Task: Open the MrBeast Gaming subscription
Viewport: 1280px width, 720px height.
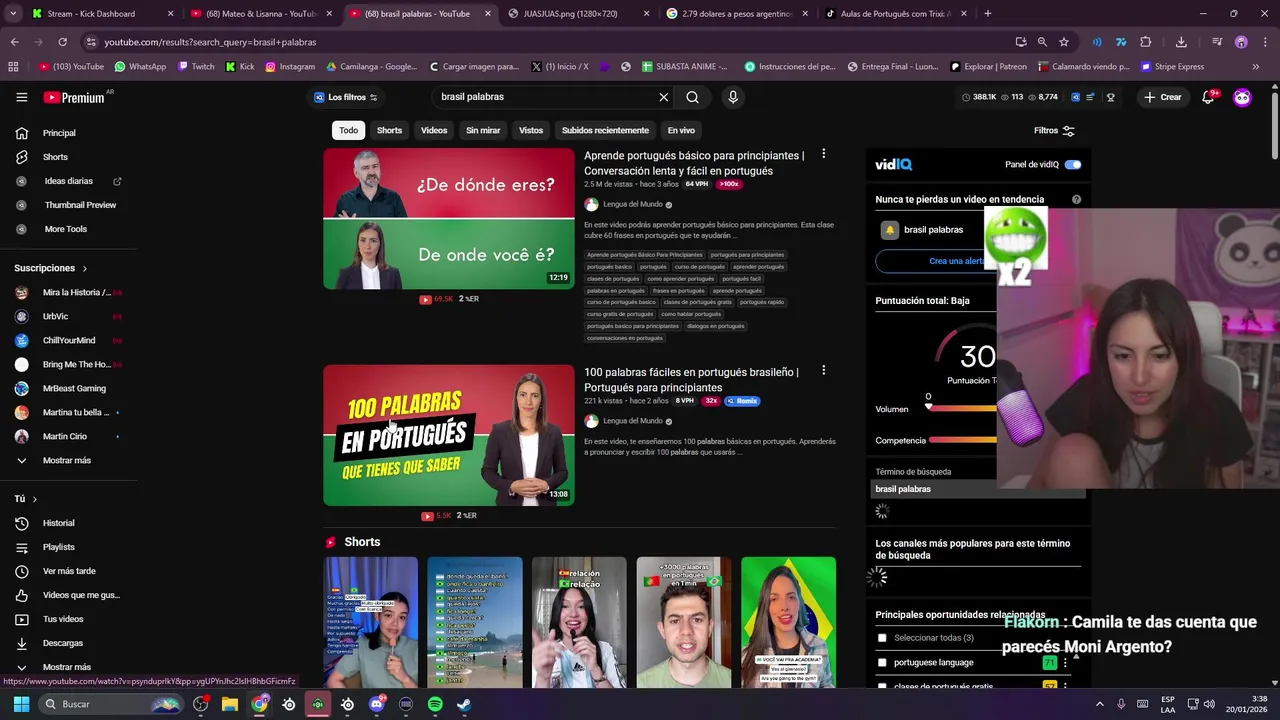Action: [74, 388]
